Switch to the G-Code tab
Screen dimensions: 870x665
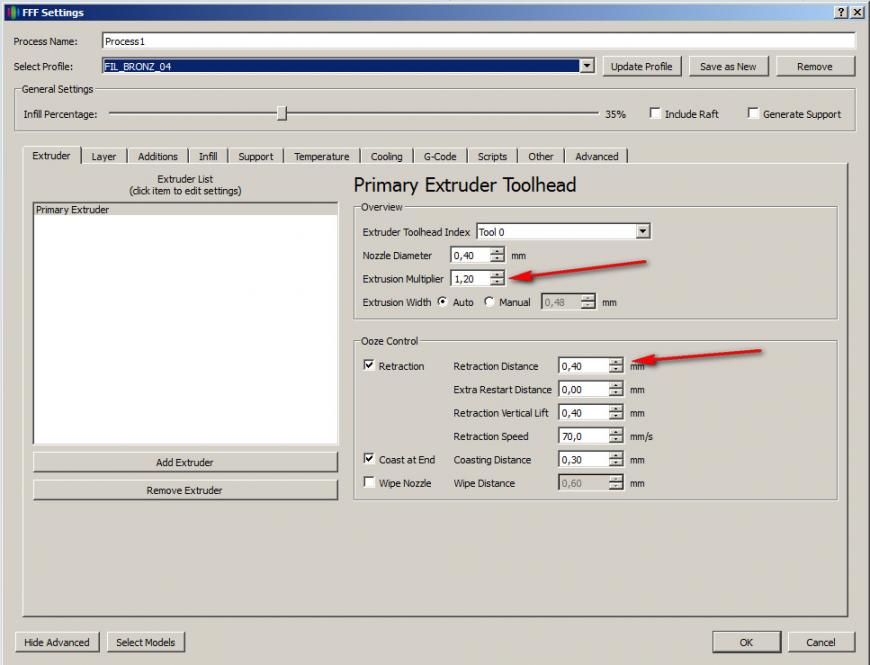point(440,156)
